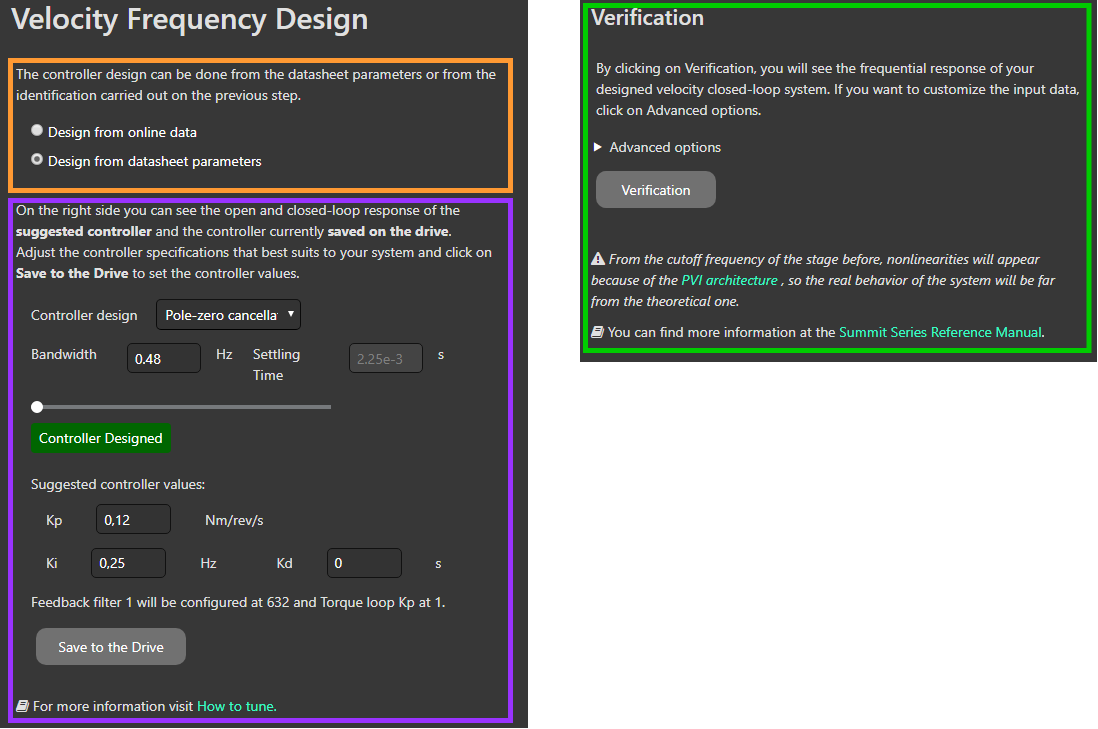
Task: Click the Kd value field
Action: coord(364,563)
